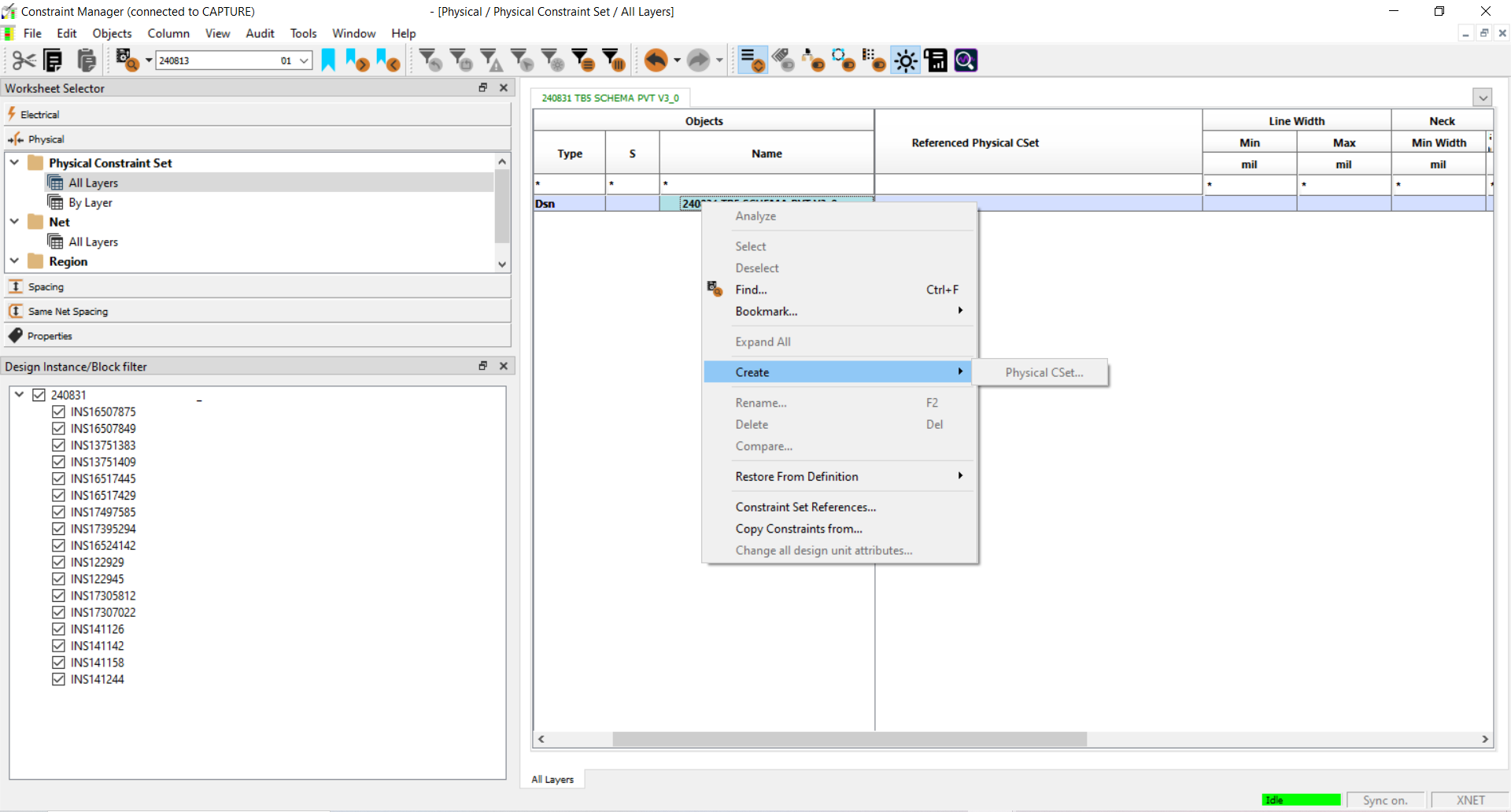The width and height of the screenshot is (1511, 812).
Task: Click the funnel icon with cursor pointer
Action: click(x=523, y=61)
